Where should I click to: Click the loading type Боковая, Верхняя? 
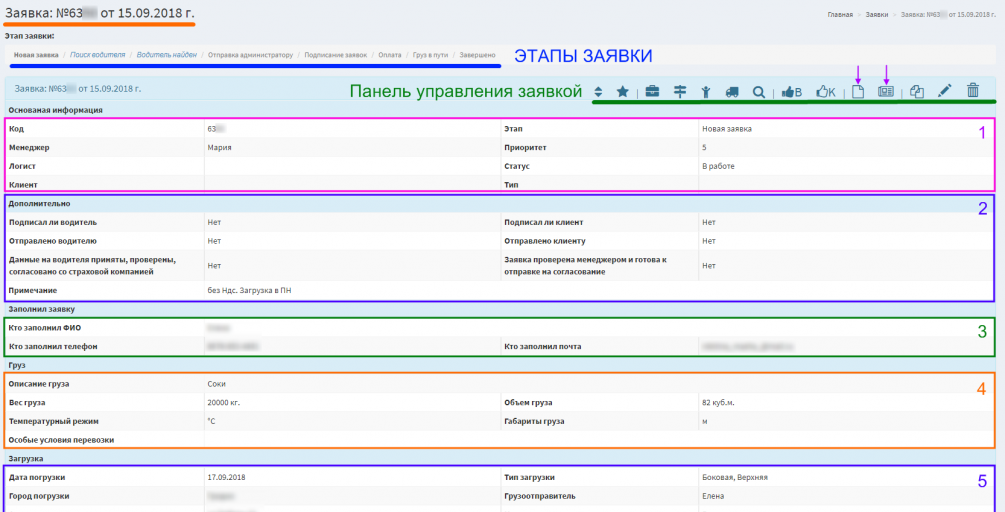pyautogui.click(x=735, y=477)
